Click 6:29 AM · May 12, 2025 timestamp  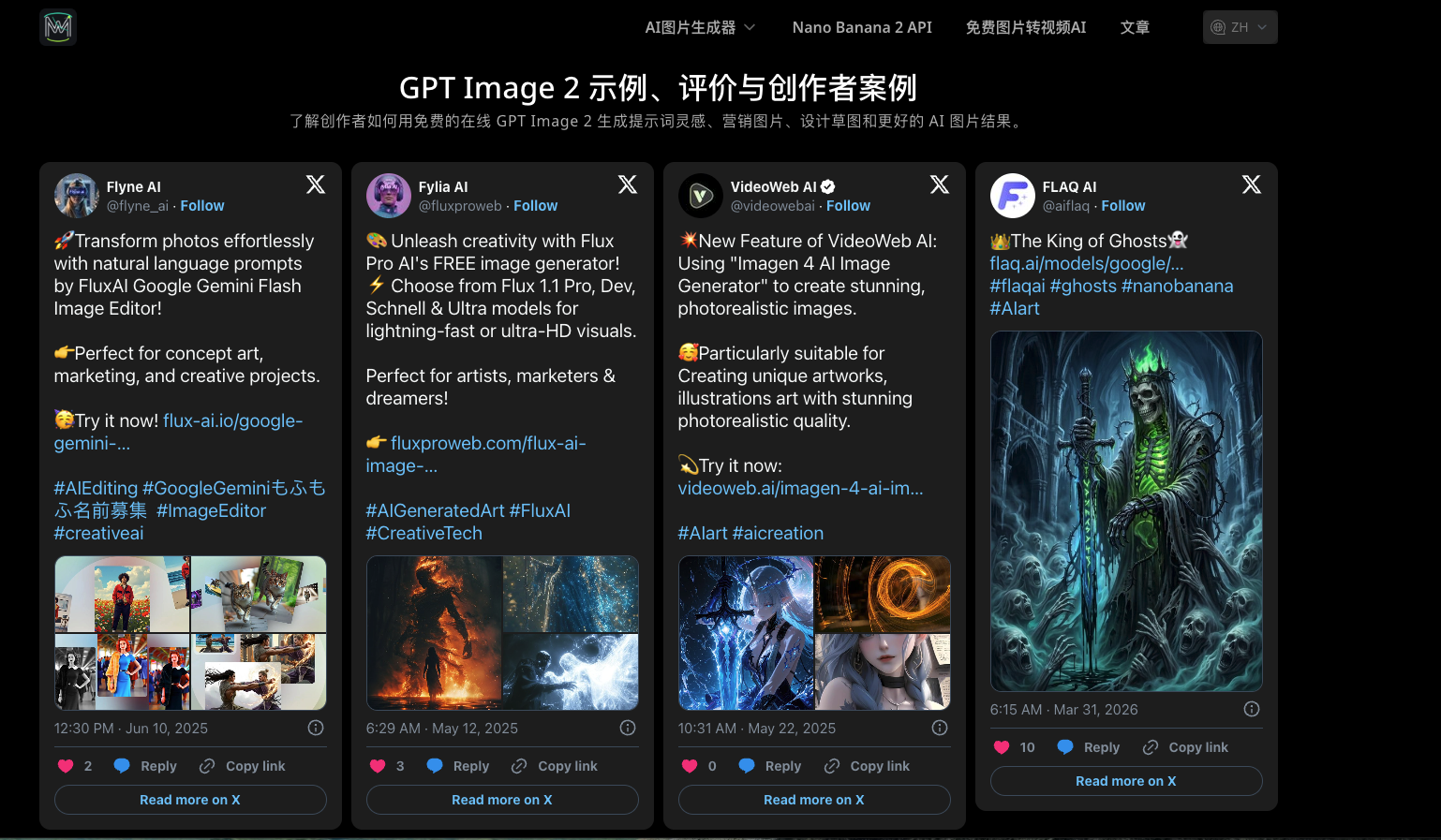pos(442,729)
